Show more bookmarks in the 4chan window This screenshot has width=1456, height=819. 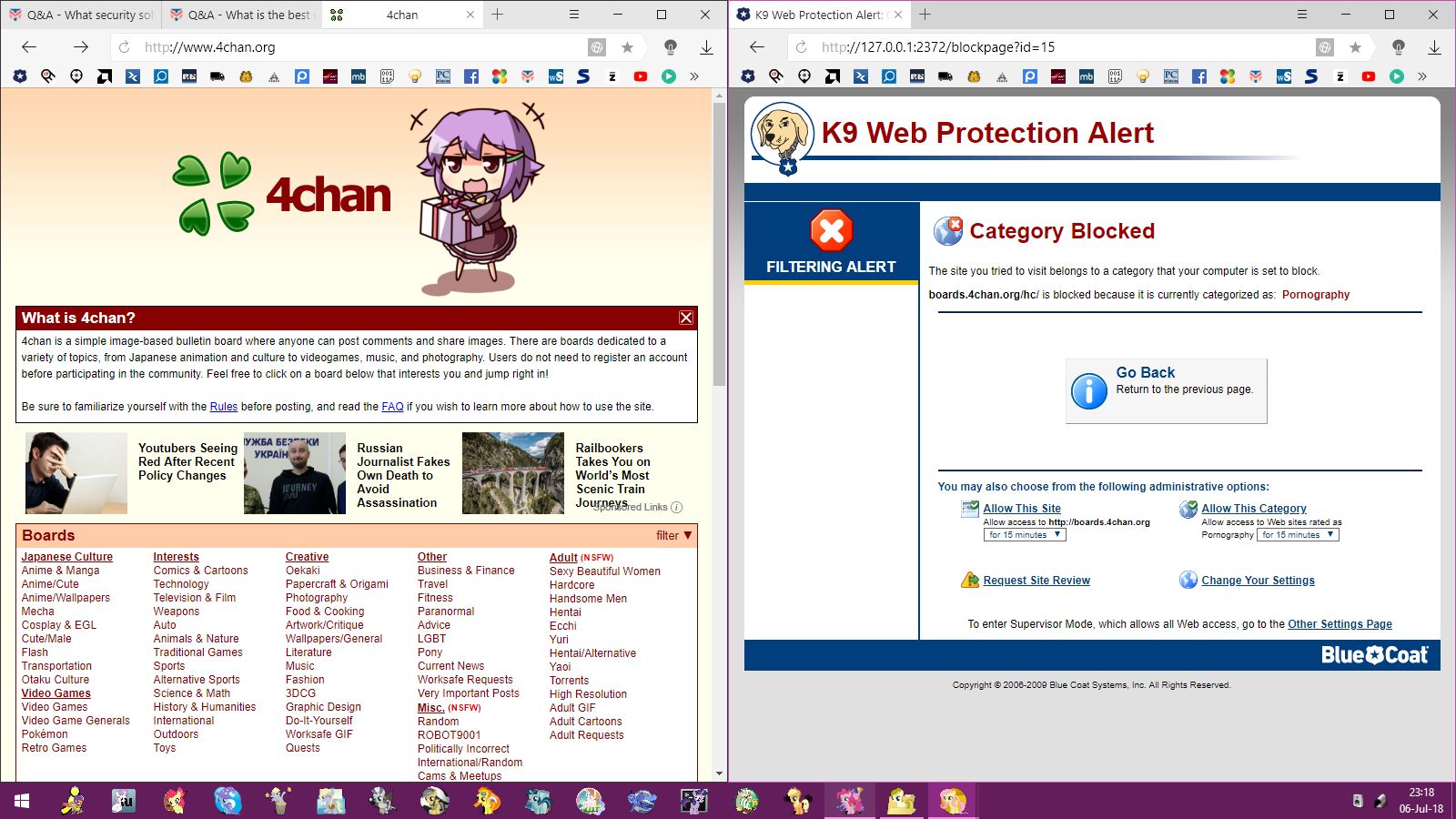[694, 76]
